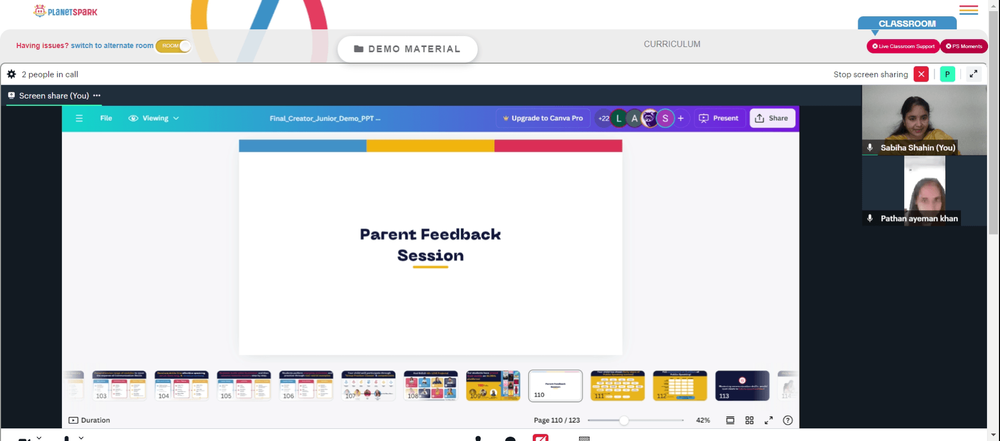Select page thumbnail 104
This screenshot has height=441, width=1000.
(182, 385)
